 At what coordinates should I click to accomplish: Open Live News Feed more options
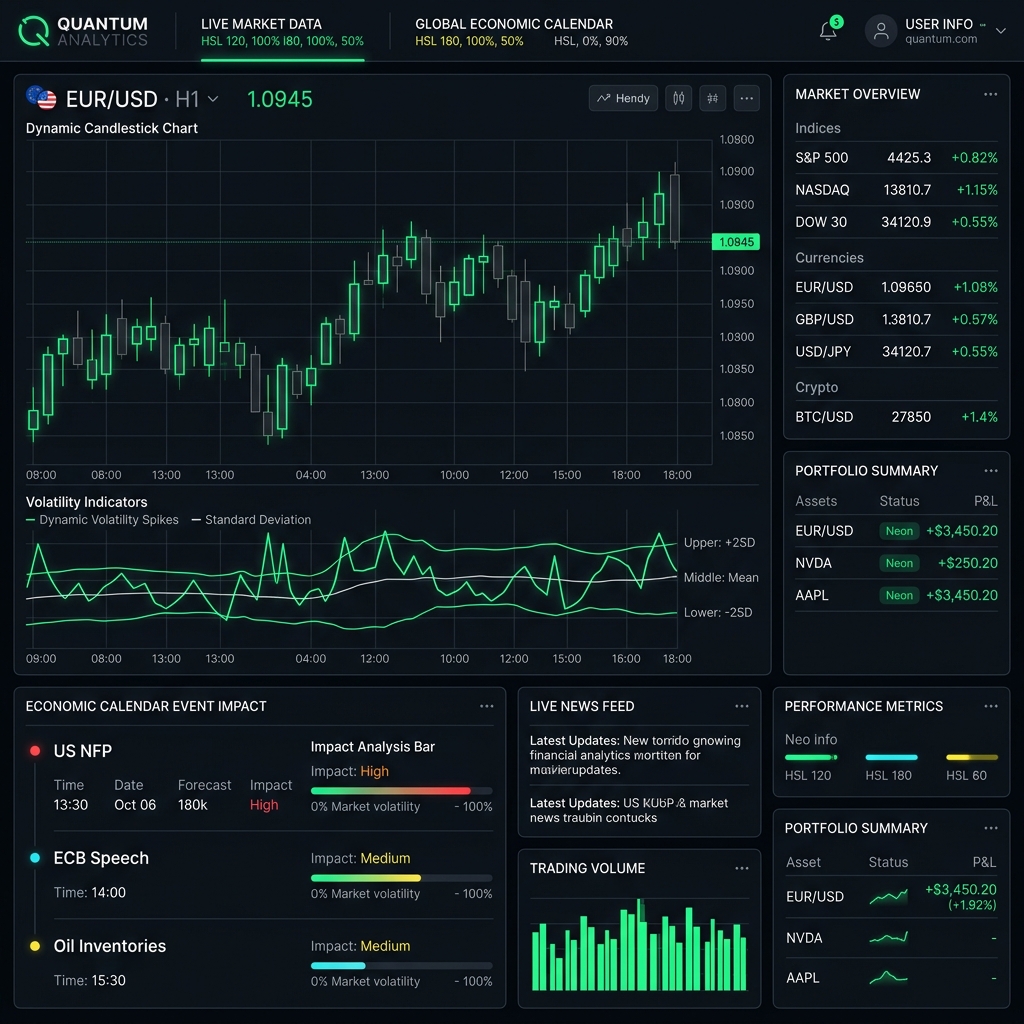pos(742,706)
